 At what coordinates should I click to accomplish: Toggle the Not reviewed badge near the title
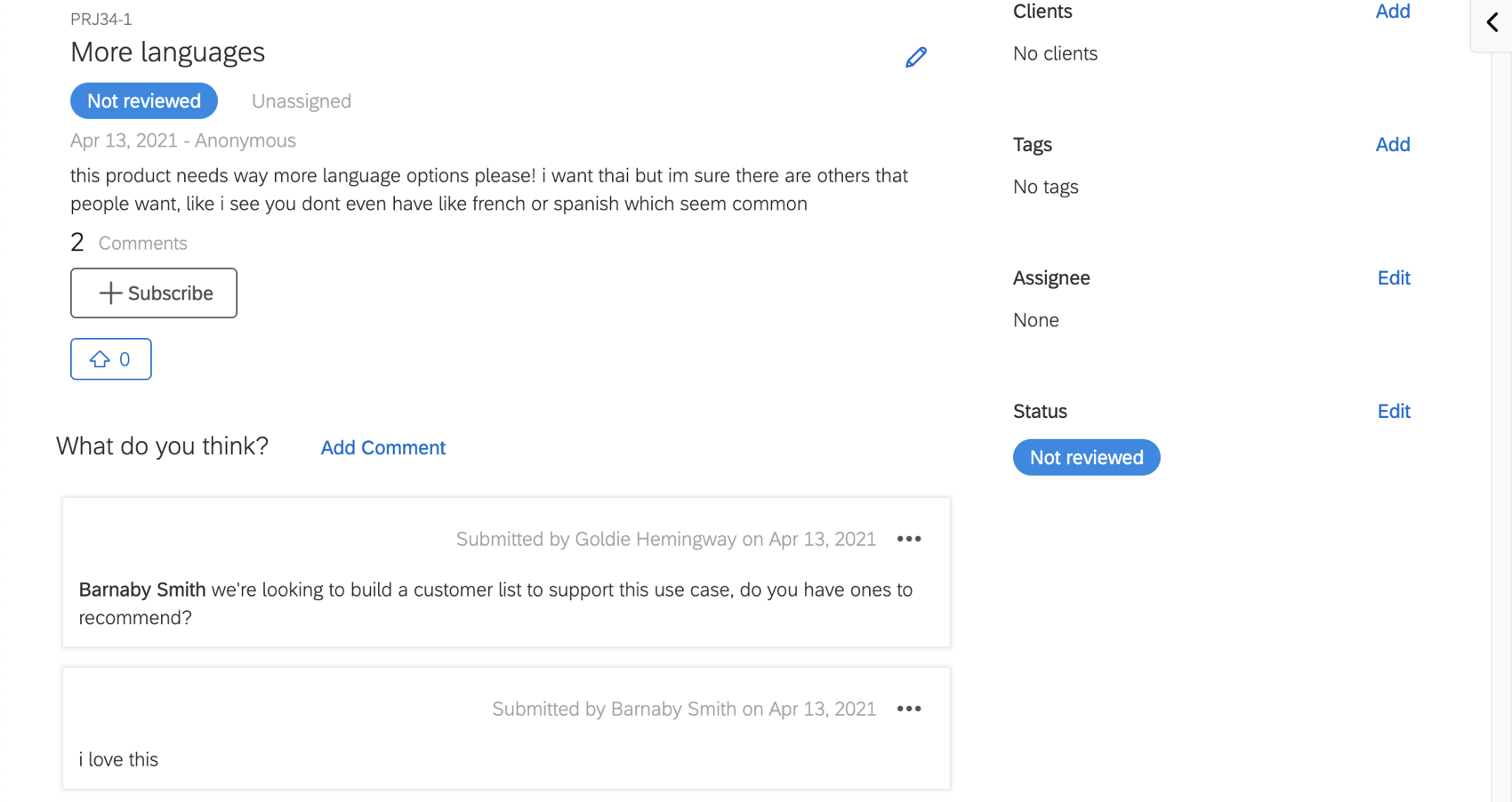(143, 100)
